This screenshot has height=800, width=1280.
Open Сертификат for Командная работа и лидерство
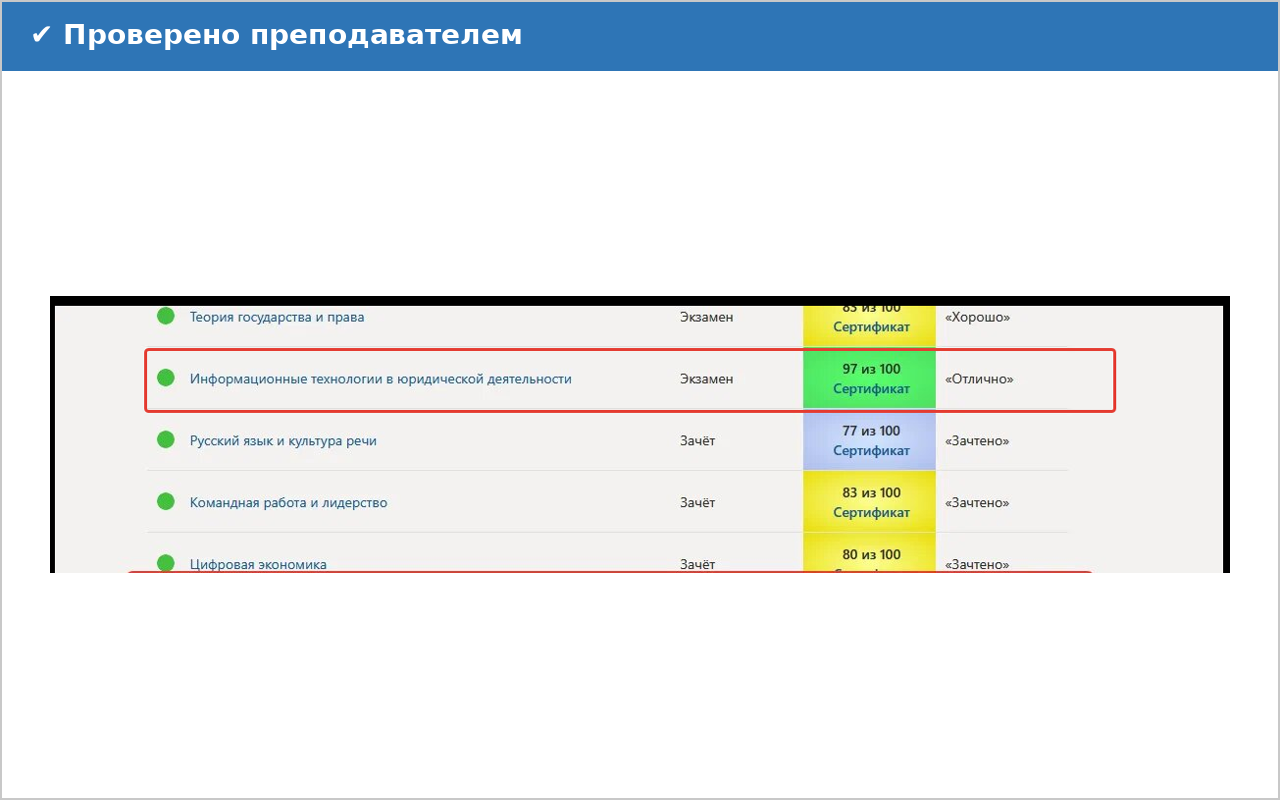(x=871, y=513)
